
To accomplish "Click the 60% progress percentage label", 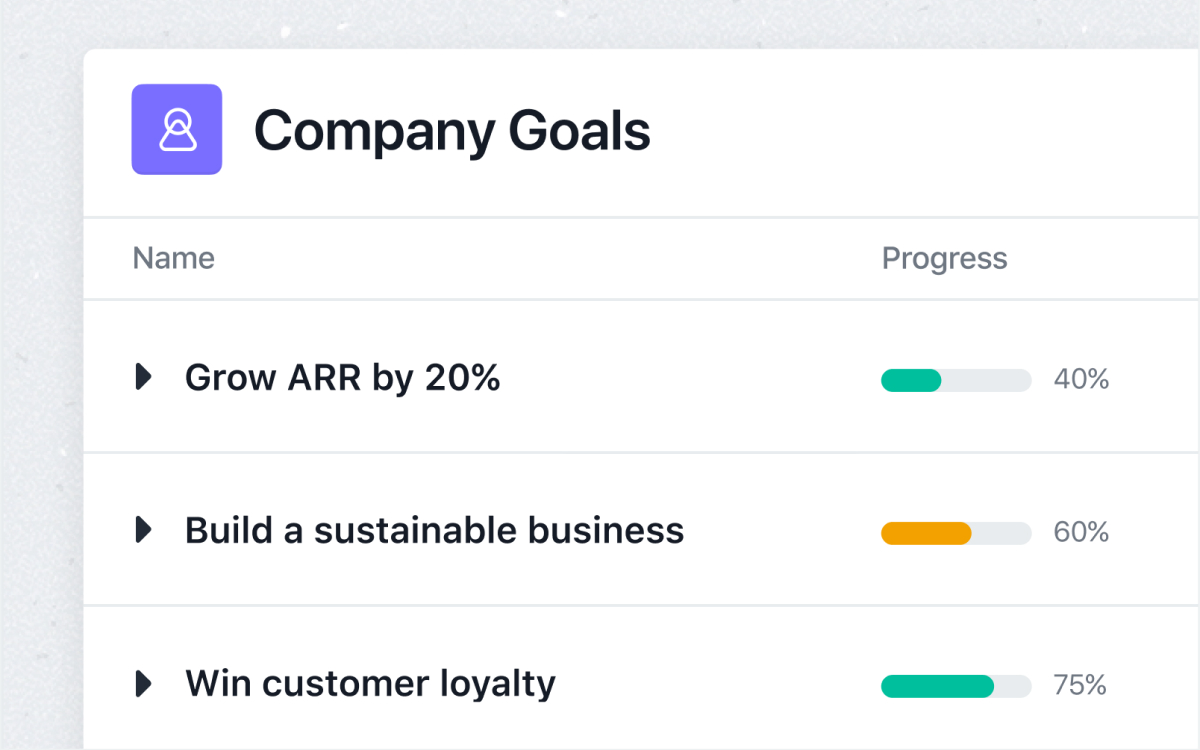I will click(1081, 533).
